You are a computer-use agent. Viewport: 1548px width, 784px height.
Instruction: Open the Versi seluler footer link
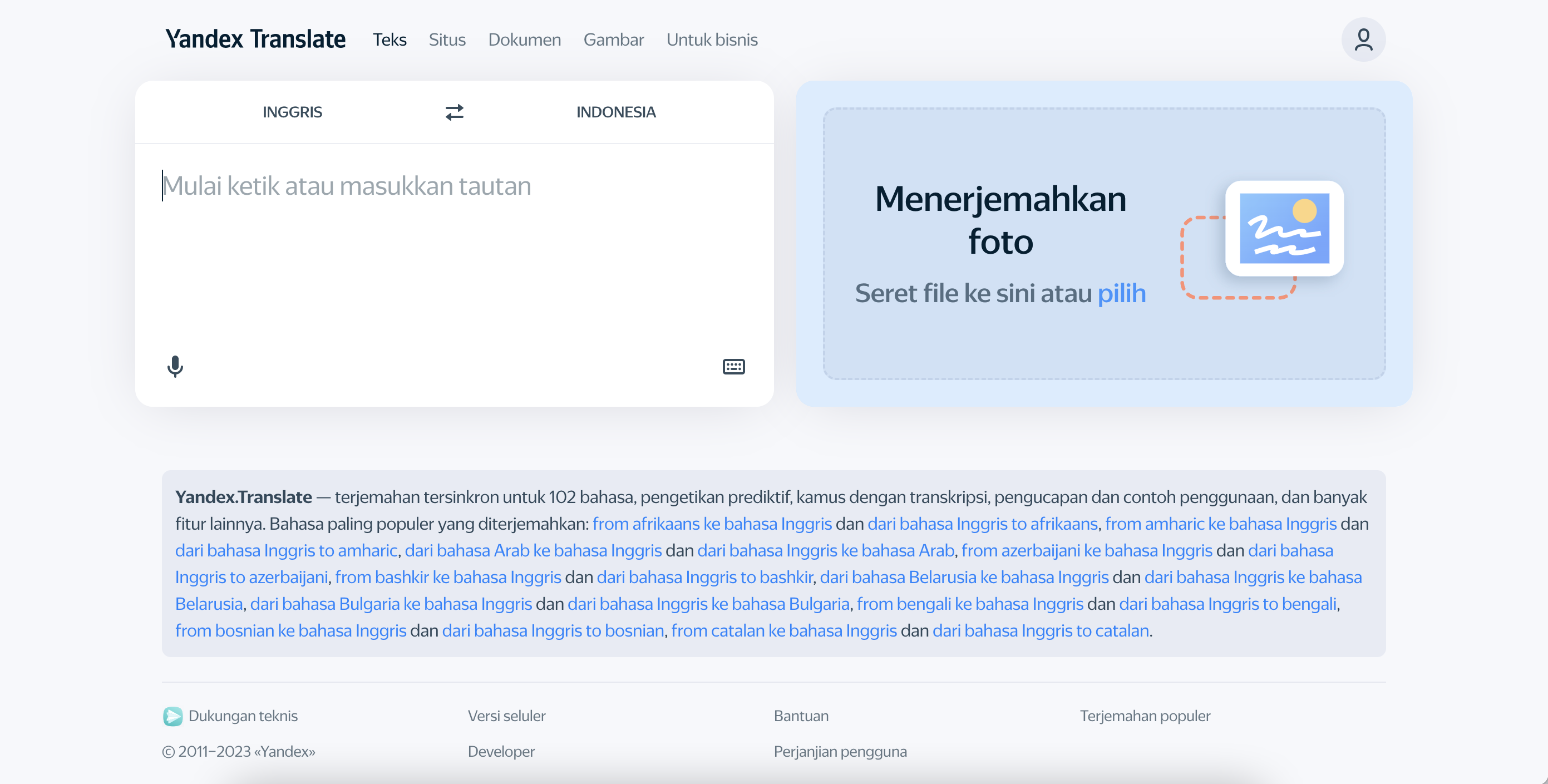click(x=506, y=716)
